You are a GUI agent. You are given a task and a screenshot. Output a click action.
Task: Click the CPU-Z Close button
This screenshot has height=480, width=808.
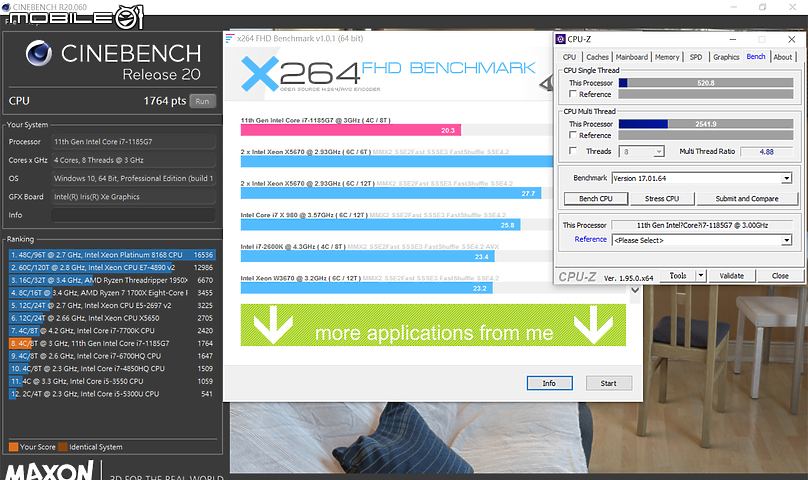point(780,276)
